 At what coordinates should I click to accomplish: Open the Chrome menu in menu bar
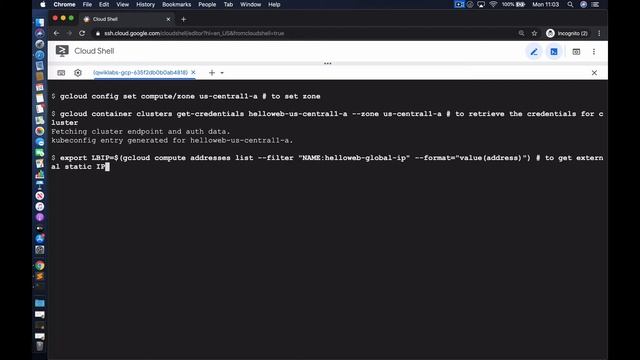64,4
